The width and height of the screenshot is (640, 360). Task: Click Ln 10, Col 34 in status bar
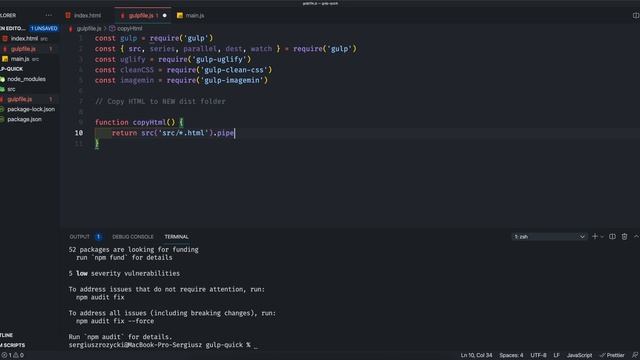(x=476, y=356)
